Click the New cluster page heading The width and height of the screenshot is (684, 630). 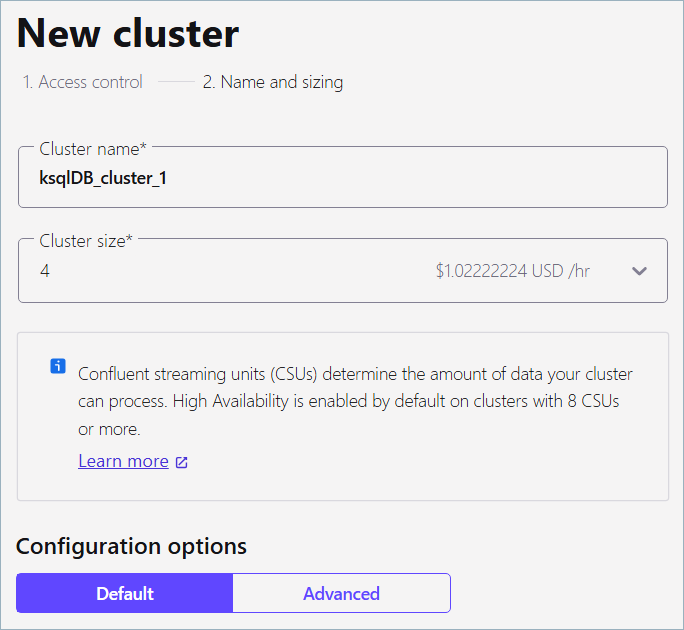click(128, 34)
